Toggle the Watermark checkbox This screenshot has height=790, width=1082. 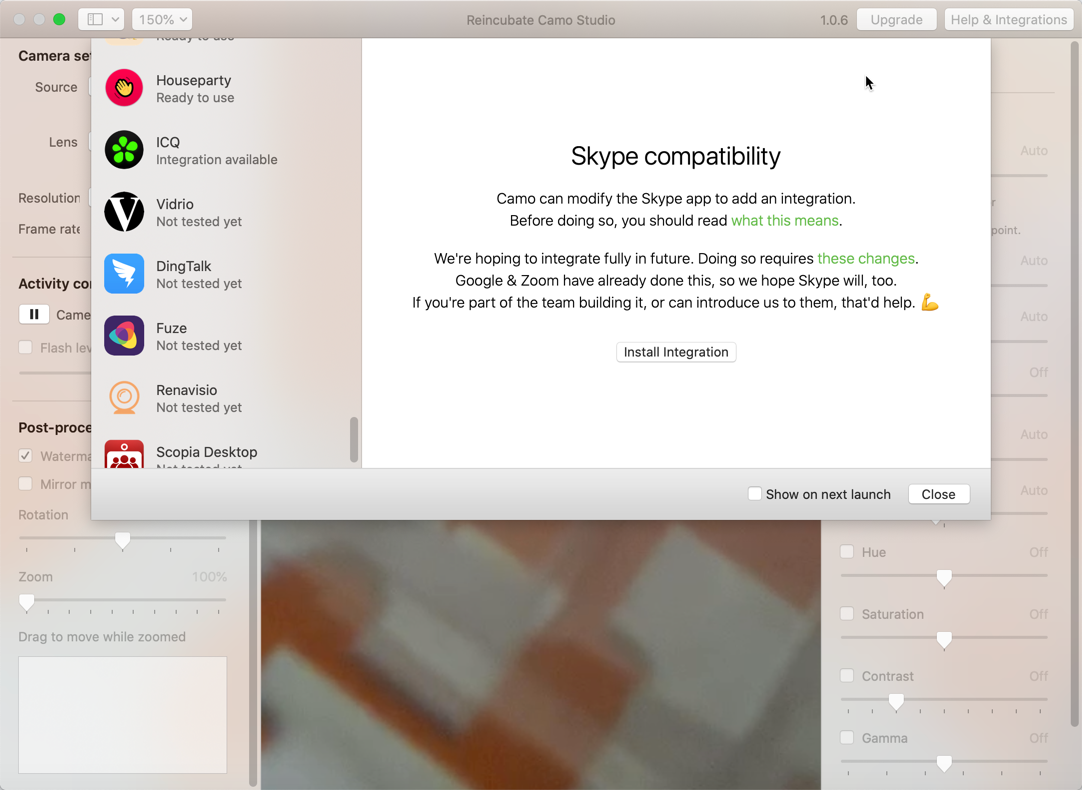tap(26, 455)
